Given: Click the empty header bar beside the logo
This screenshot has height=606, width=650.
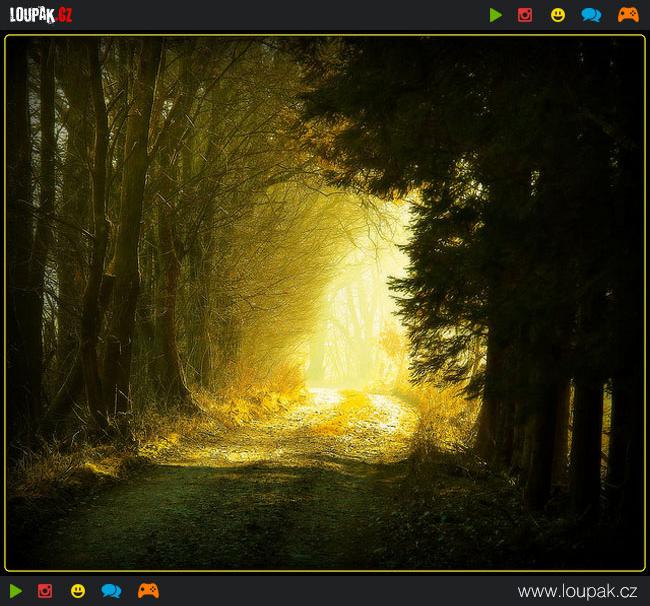Looking at the screenshot, I should (280, 15).
